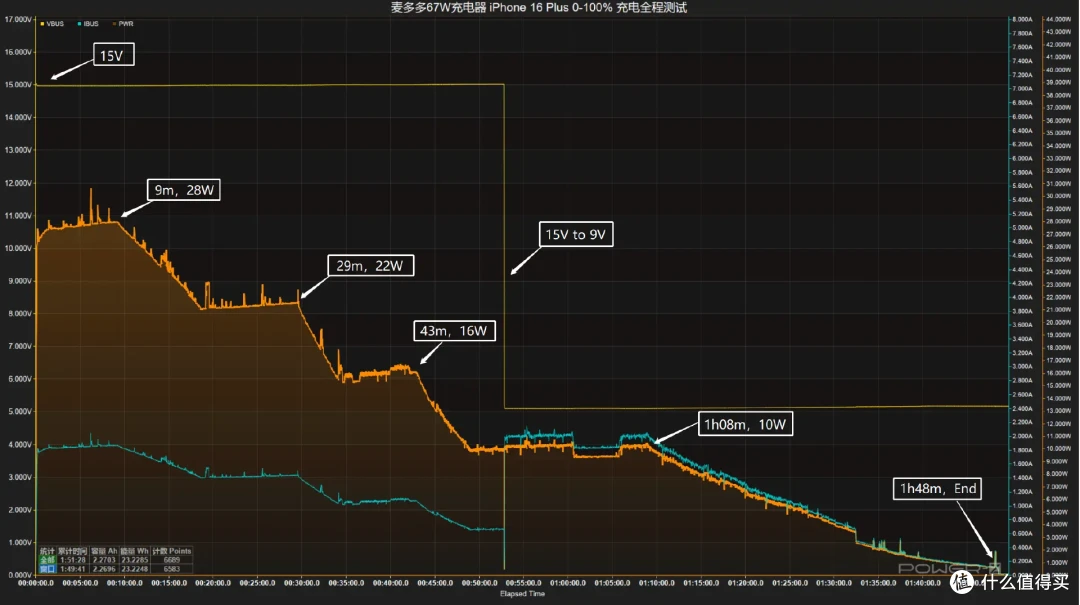Select the green 全部 statistics row label

point(48,560)
